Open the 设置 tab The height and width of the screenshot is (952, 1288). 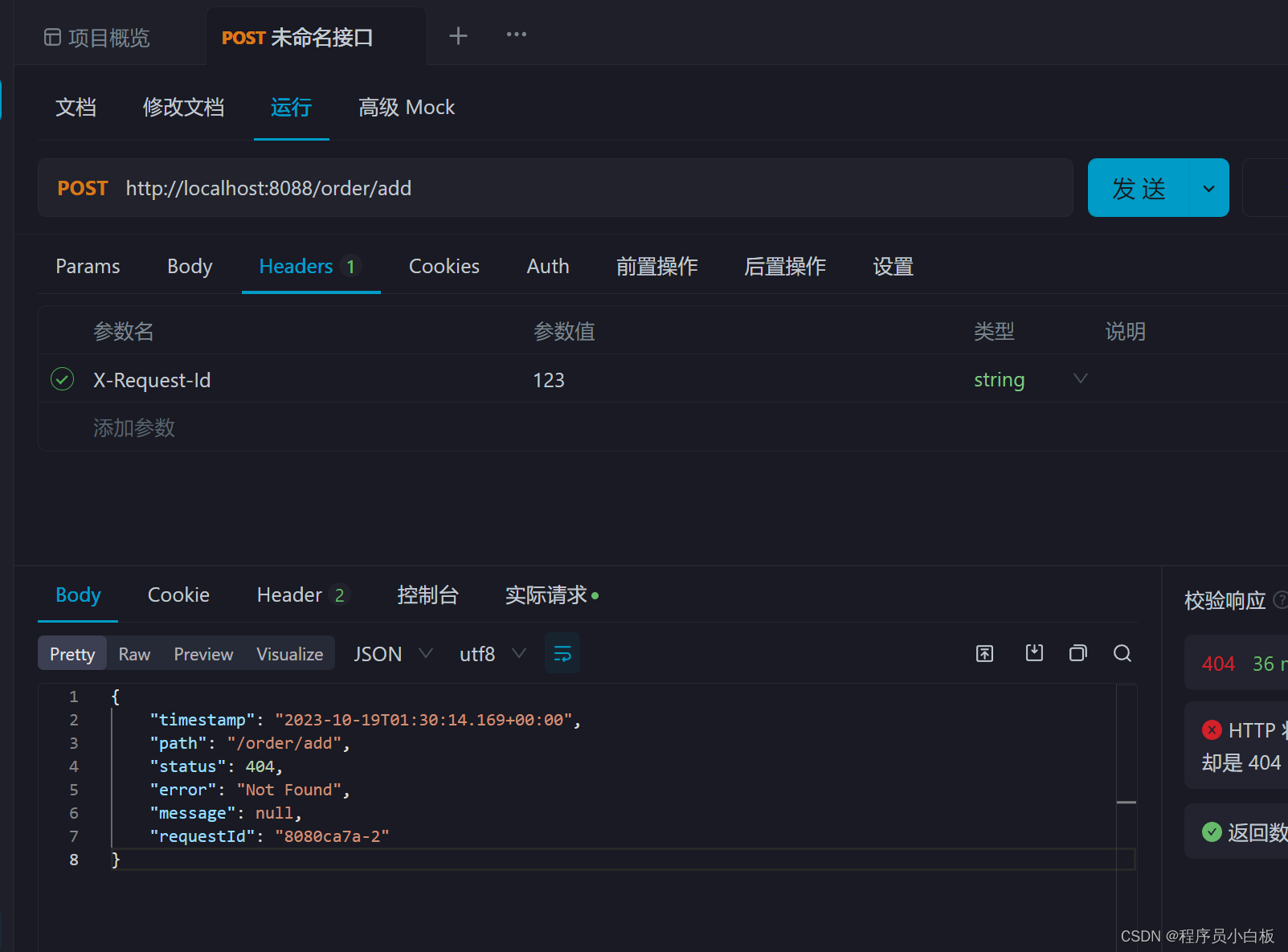click(893, 267)
